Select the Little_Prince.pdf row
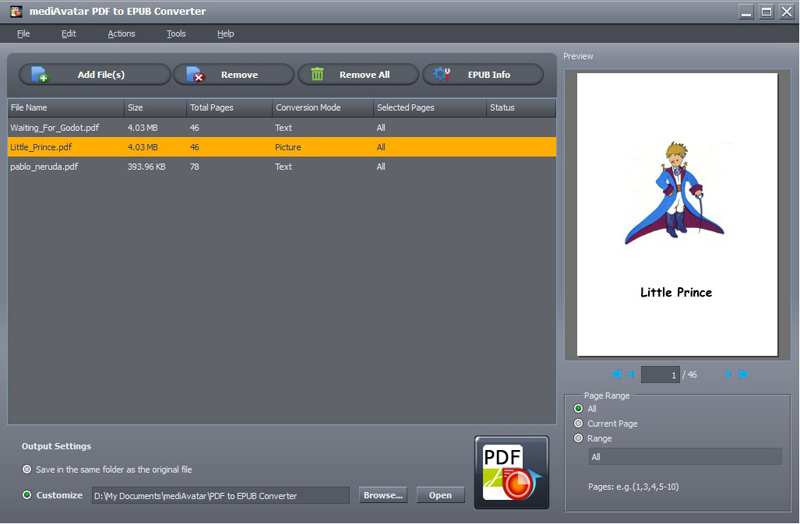This screenshot has height=524, width=800. pos(282,147)
